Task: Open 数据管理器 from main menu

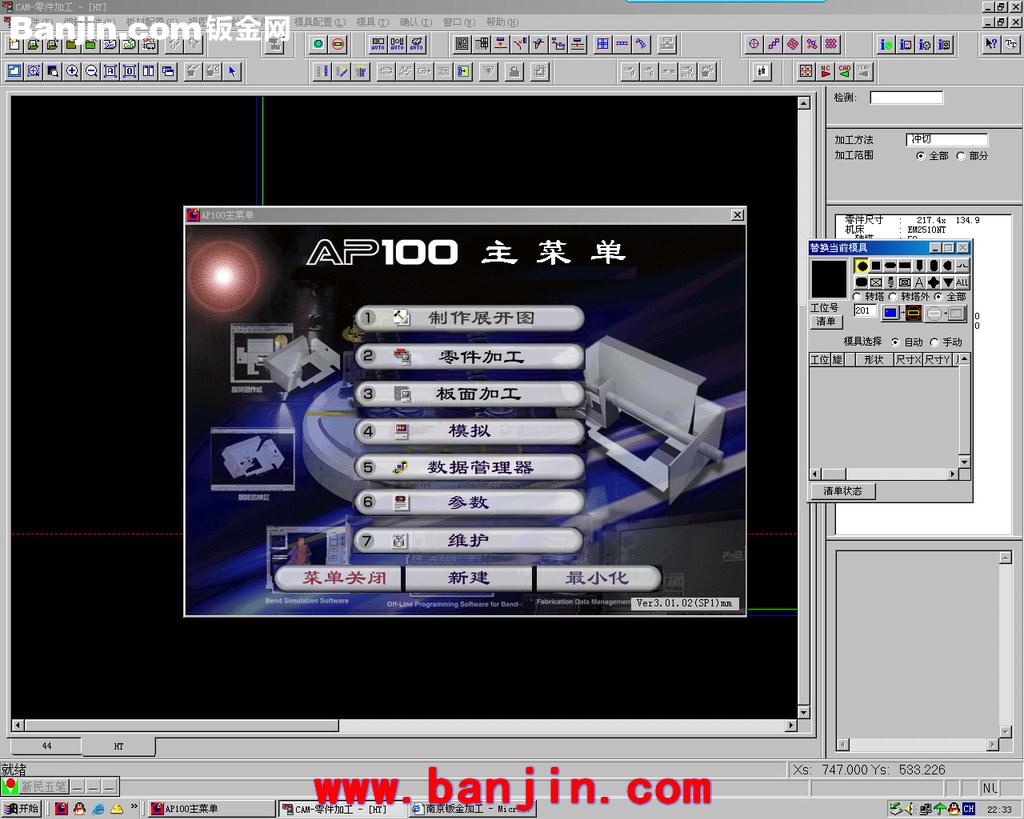Action: tap(469, 468)
